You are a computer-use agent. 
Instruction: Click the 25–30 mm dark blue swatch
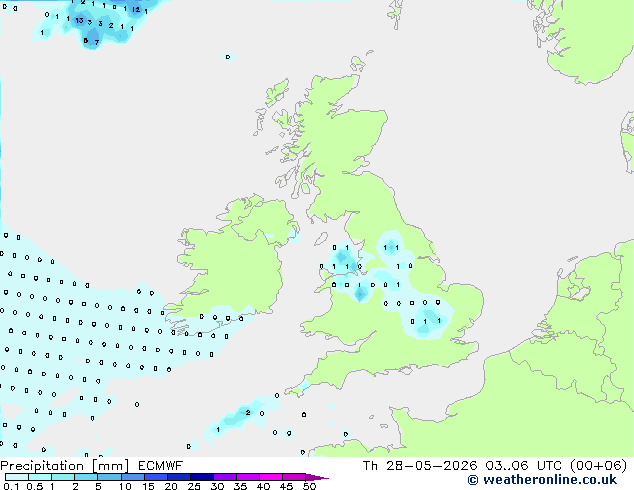tap(202, 477)
